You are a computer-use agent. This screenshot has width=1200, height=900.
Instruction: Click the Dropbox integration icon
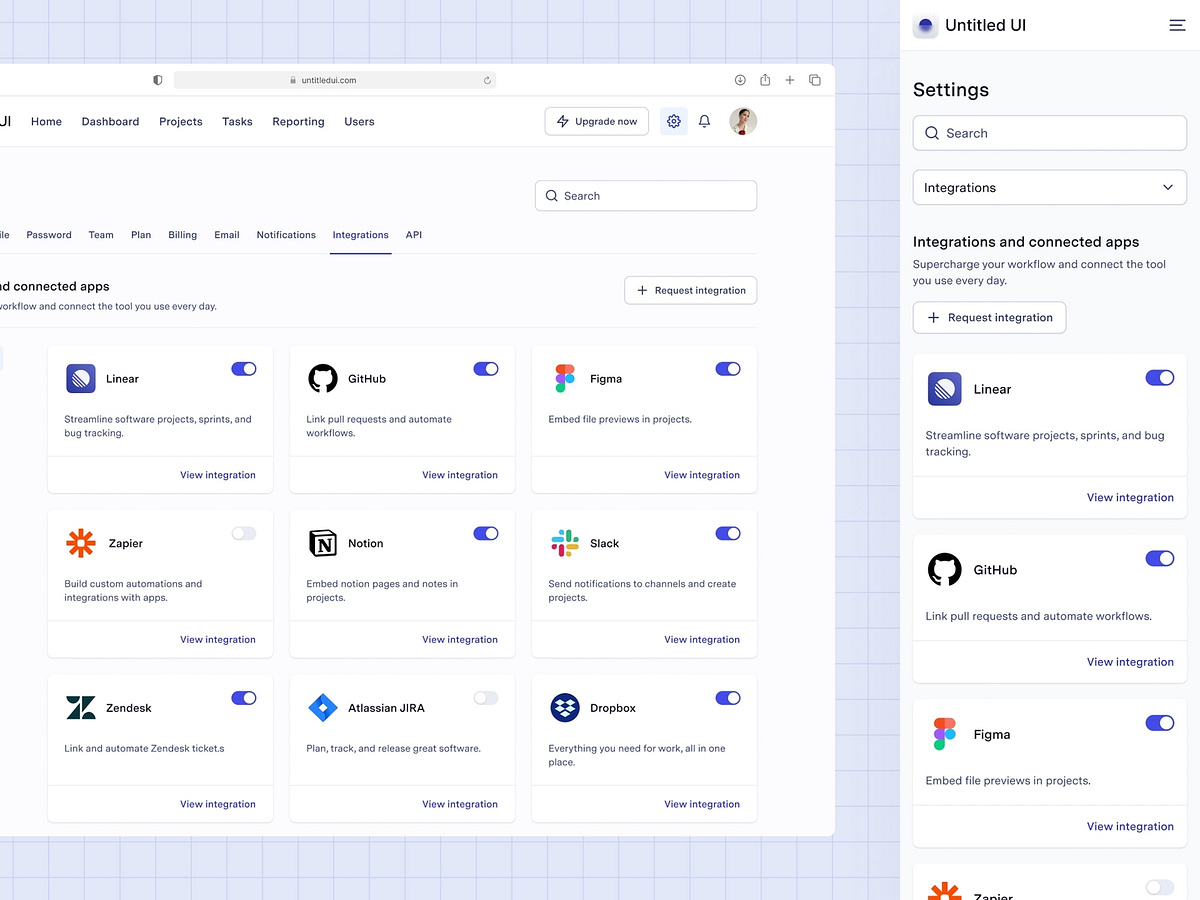pos(564,707)
